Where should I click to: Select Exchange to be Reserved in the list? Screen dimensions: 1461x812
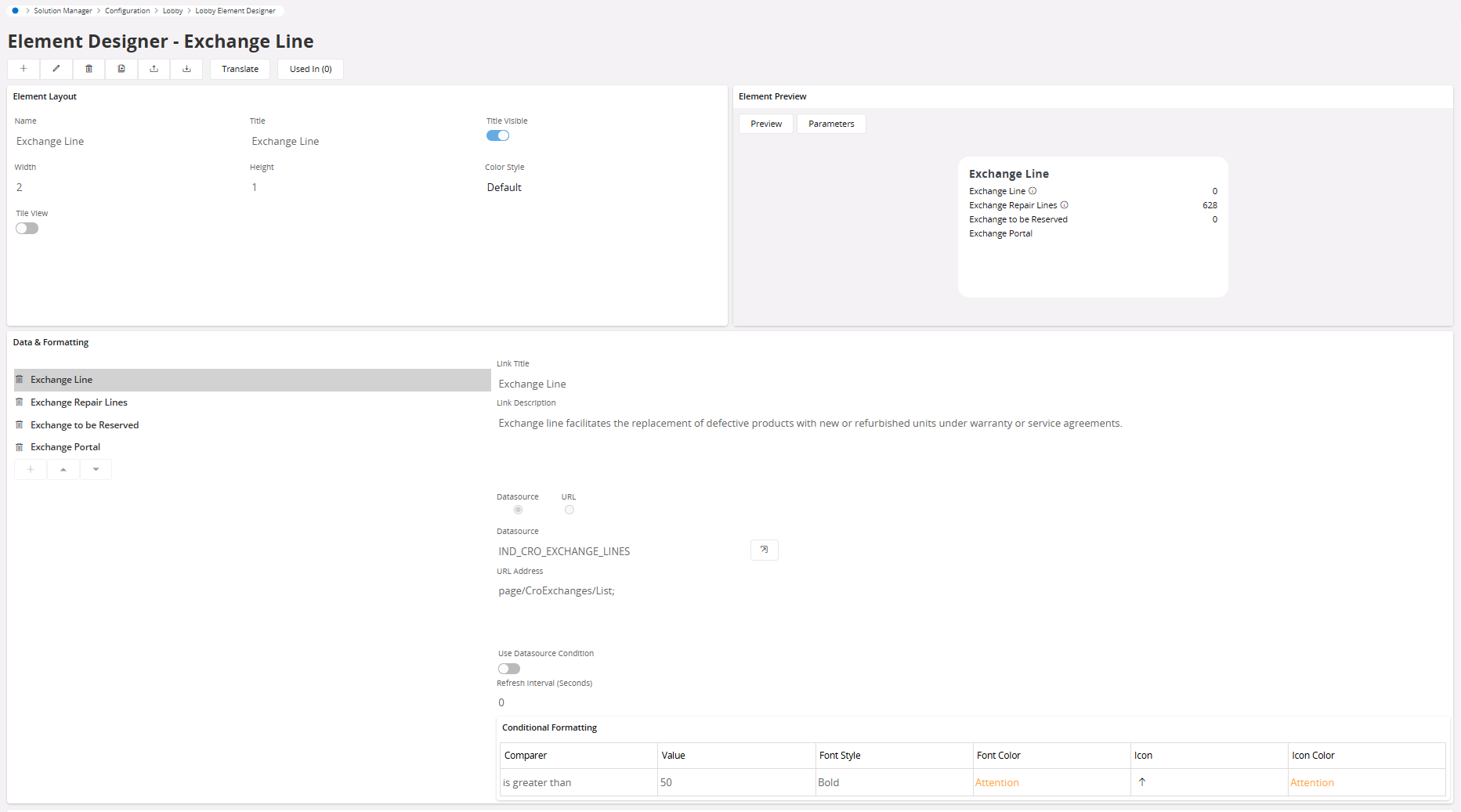tap(85, 425)
